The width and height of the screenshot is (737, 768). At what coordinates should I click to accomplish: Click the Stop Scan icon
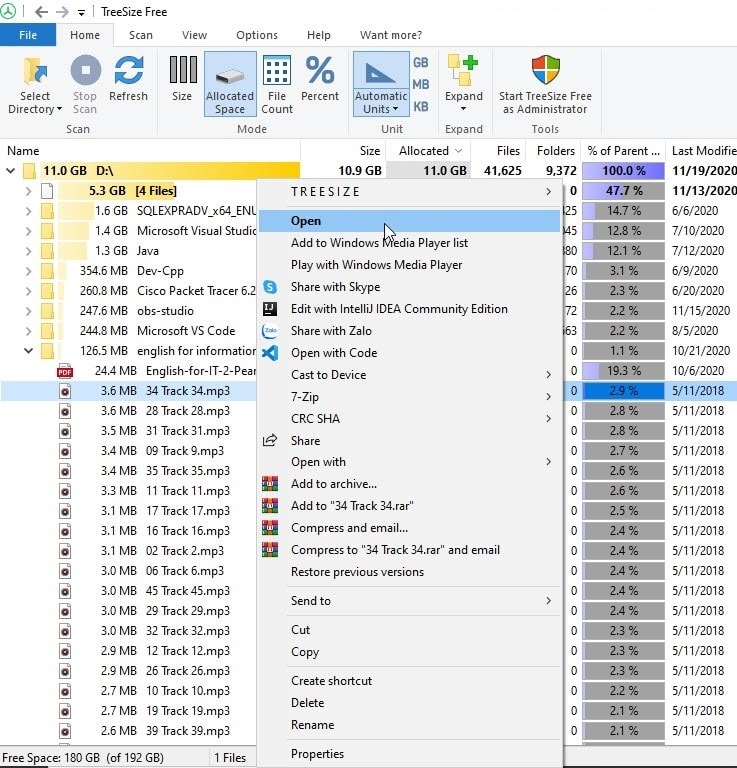tap(85, 70)
